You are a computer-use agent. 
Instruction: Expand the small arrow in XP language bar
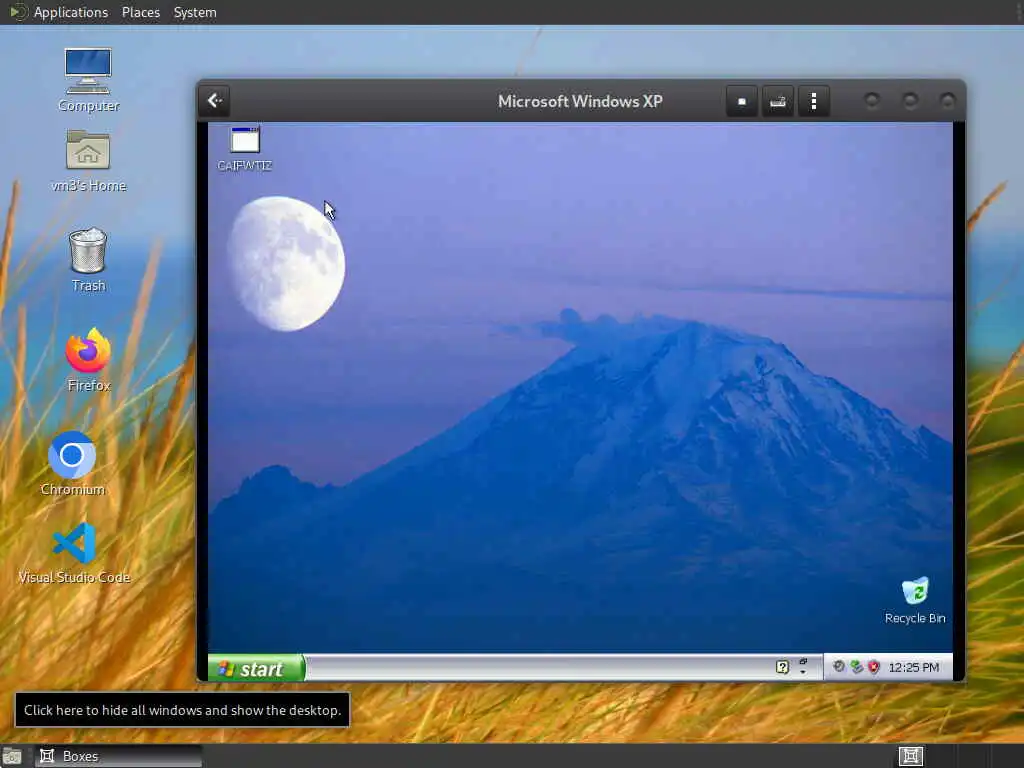point(803,673)
